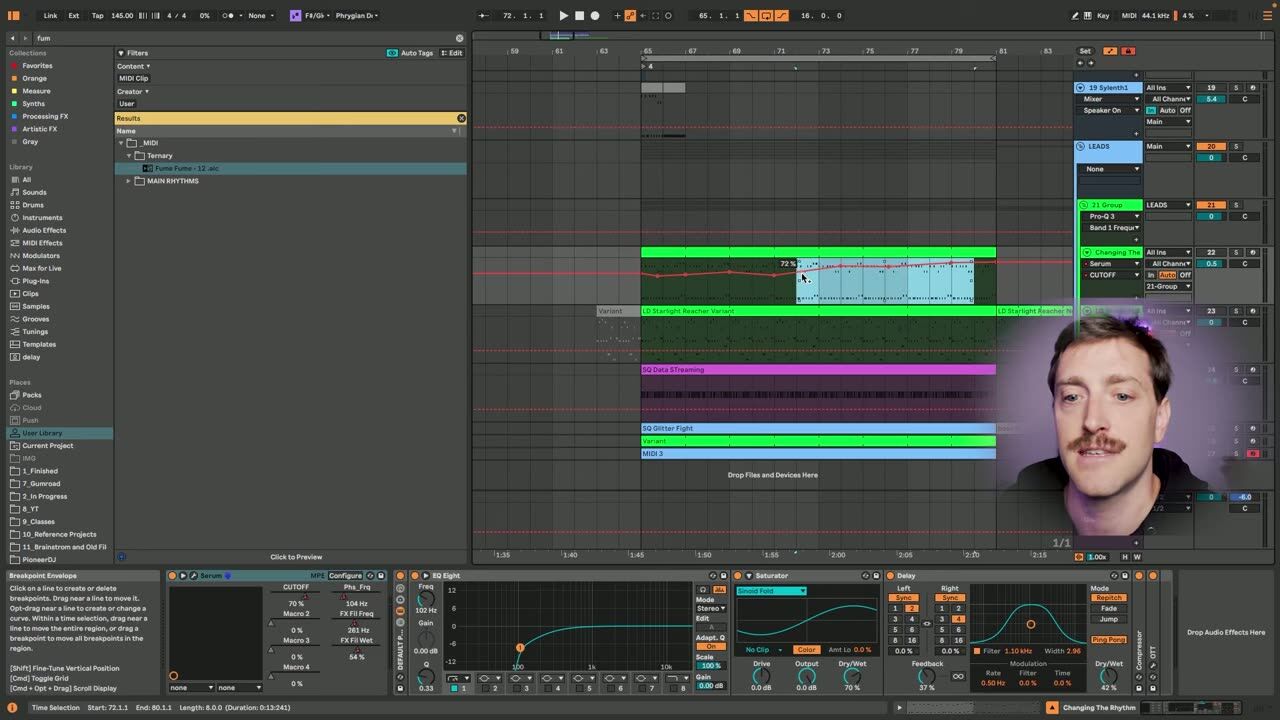Toggle the lock envelopes icon
The image size is (1280, 720).
tap(1128, 51)
